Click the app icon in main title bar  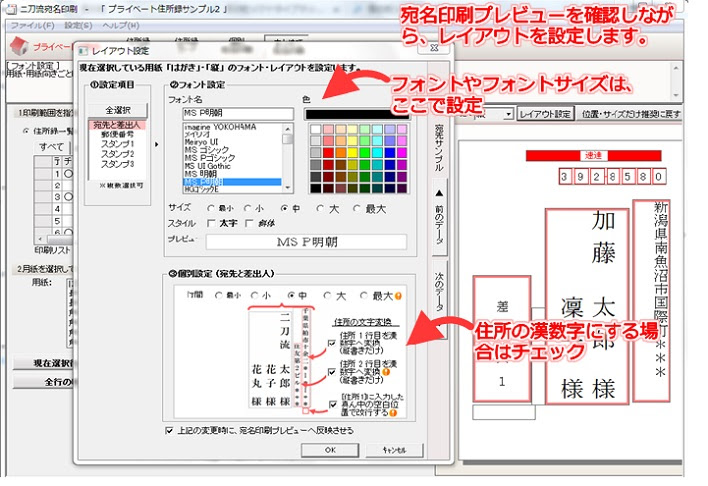11,9
